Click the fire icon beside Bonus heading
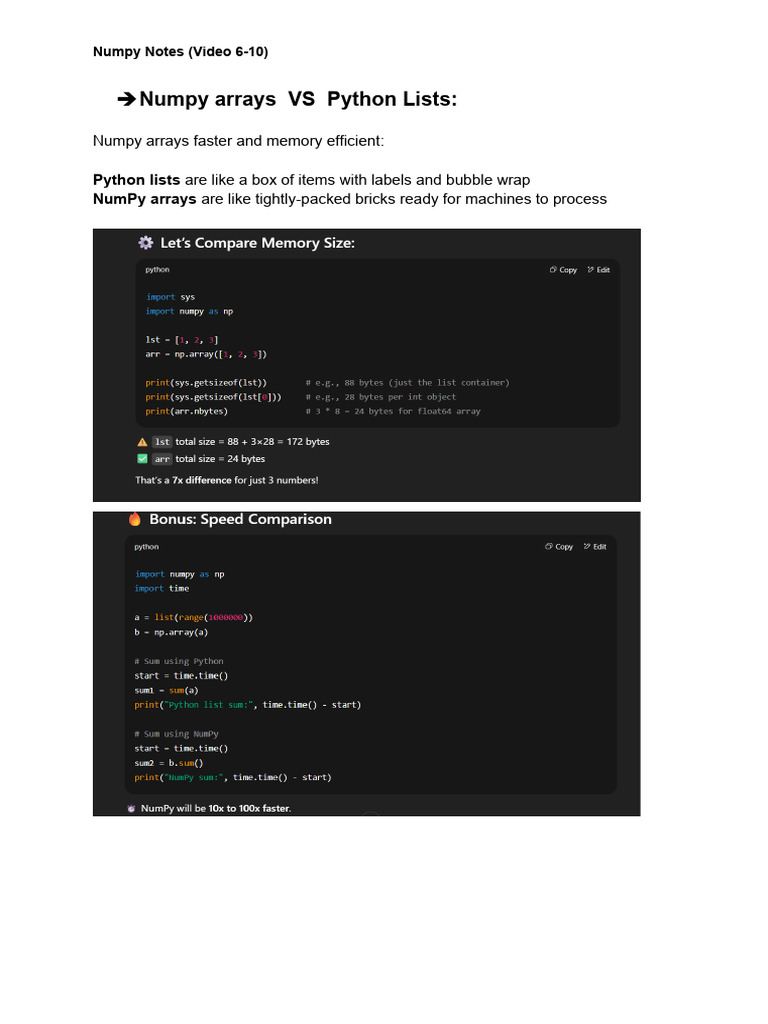This screenshot has height=1024, width=768. [135, 519]
